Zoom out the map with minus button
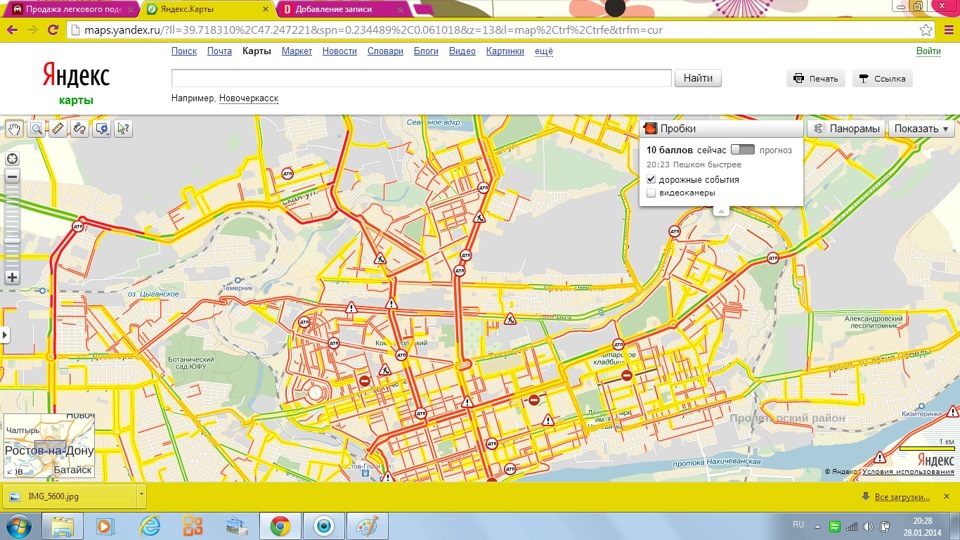Screen dimensions: 960x540 point(12,176)
